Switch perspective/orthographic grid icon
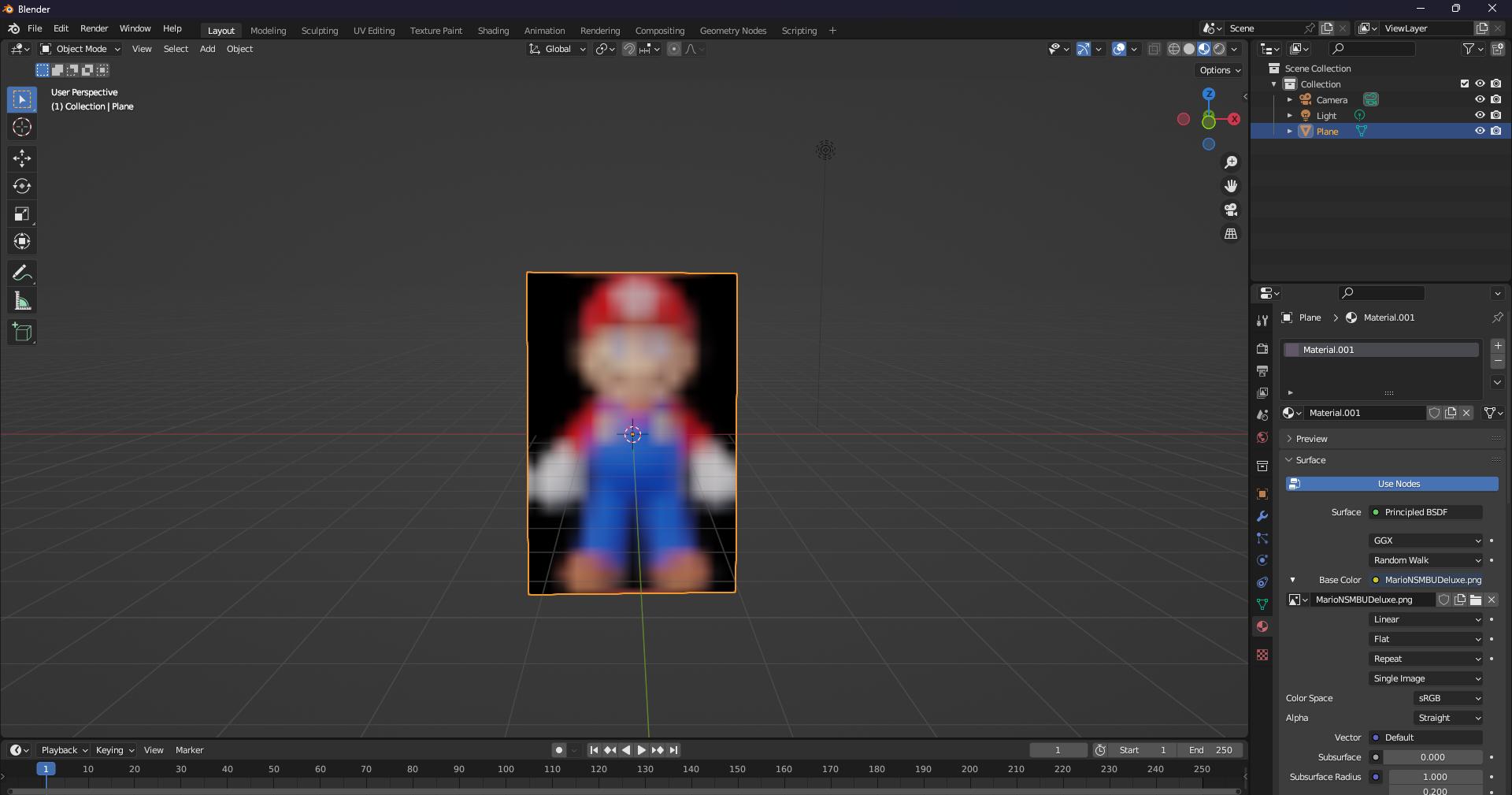The image size is (1512, 795). [1231, 234]
